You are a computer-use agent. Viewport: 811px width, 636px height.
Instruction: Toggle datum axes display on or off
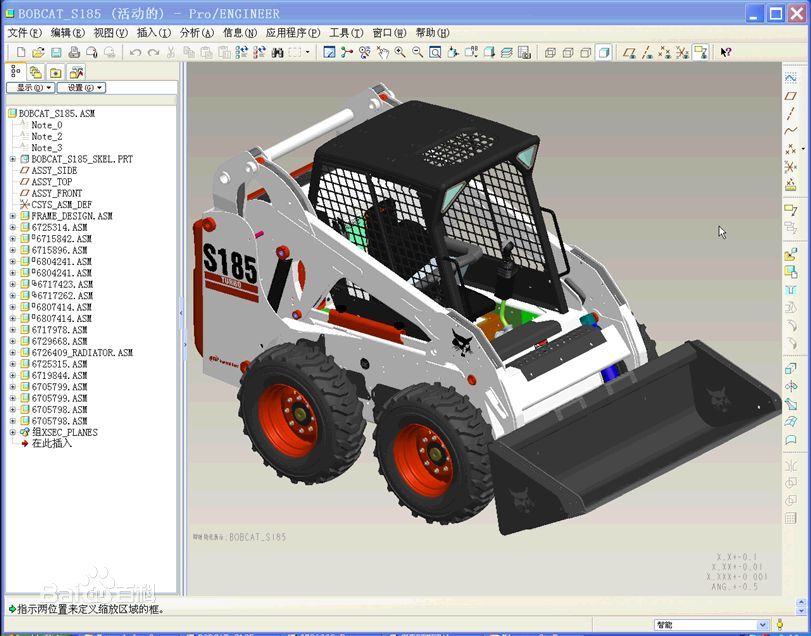tap(646, 52)
